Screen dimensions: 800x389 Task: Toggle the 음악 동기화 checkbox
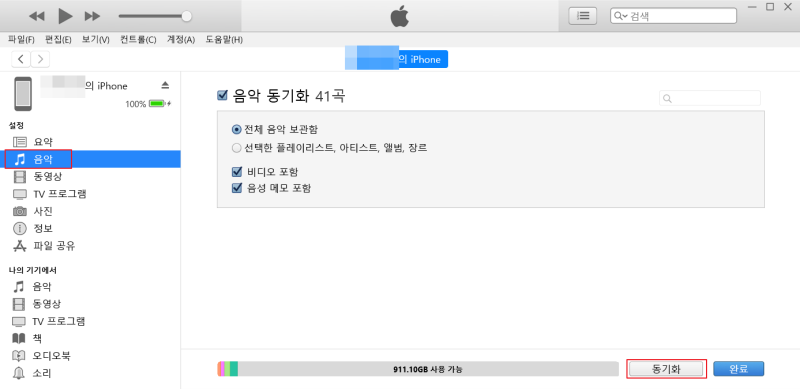coord(222,95)
